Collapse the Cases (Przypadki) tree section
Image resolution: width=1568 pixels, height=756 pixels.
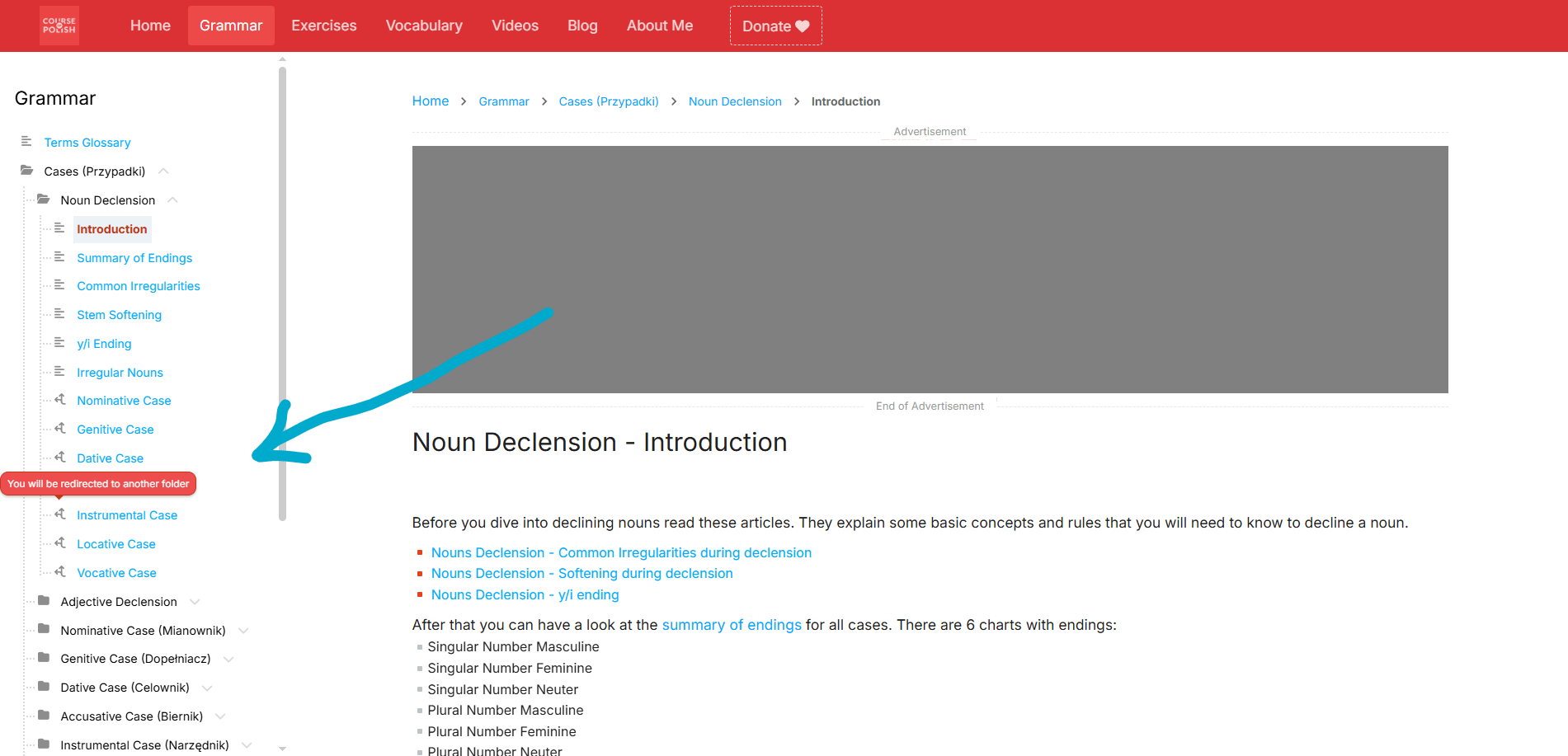[x=162, y=171]
